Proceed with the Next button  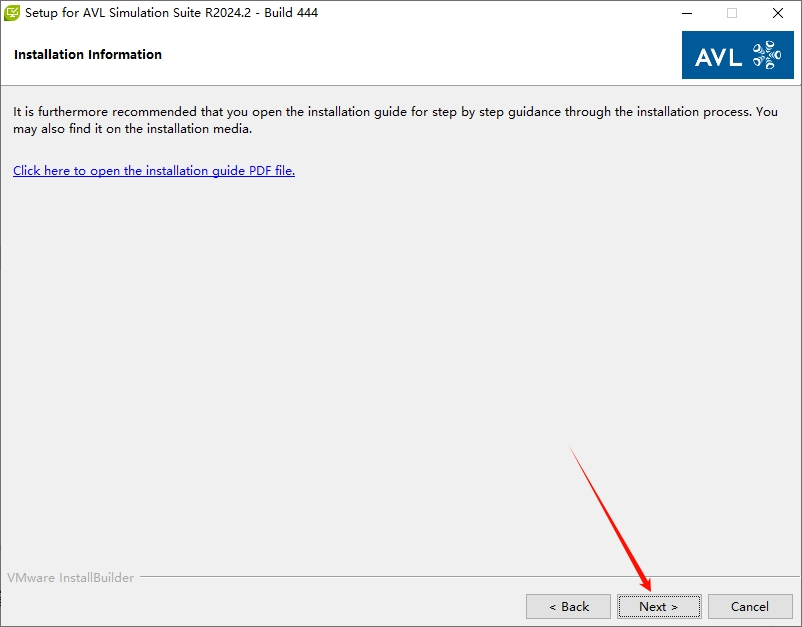click(659, 606)
